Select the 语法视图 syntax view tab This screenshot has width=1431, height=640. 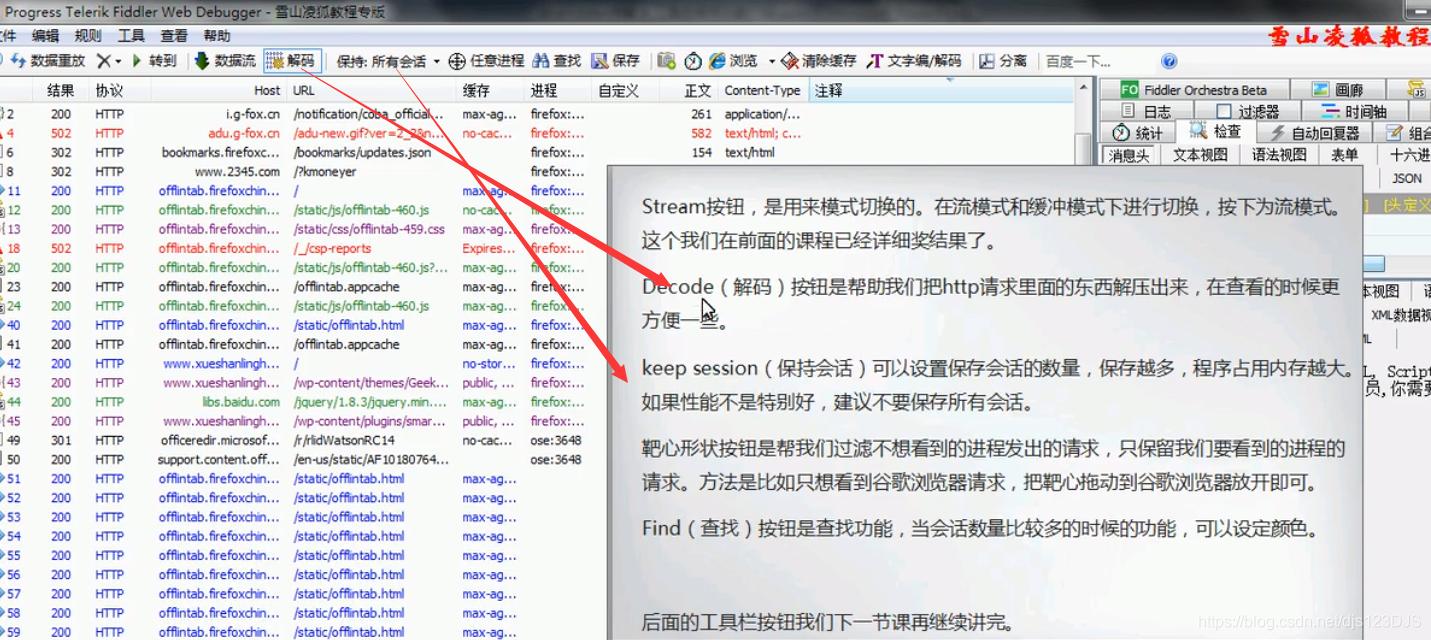[1279, 154]
